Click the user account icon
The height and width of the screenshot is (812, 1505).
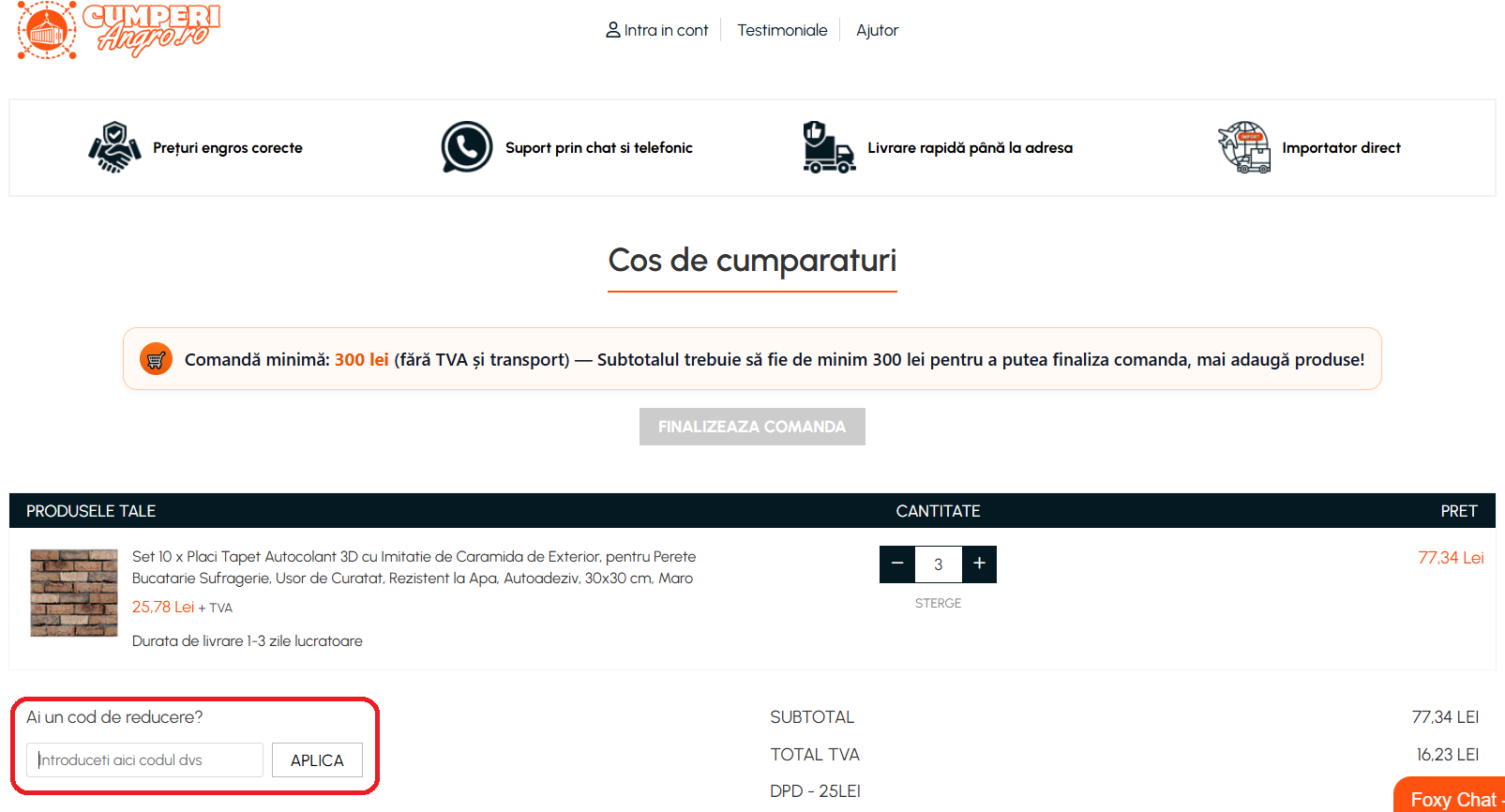pyautogui.click(x=612, y=30)
